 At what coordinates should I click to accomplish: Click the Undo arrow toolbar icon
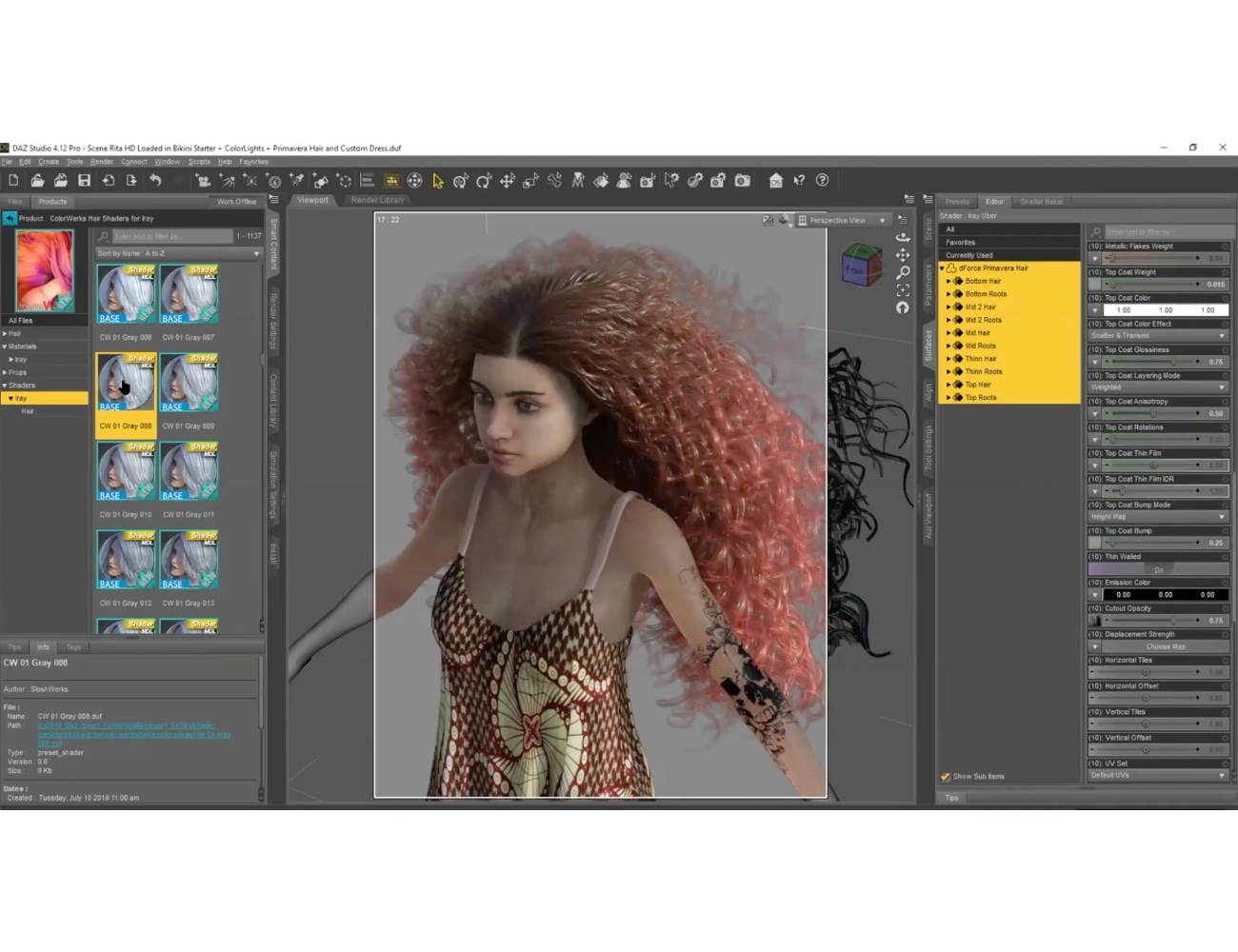point(155,180)
